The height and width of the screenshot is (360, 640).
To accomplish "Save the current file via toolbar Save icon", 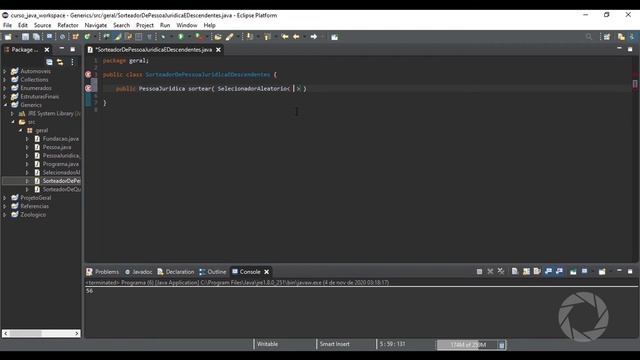I will 25,37.
